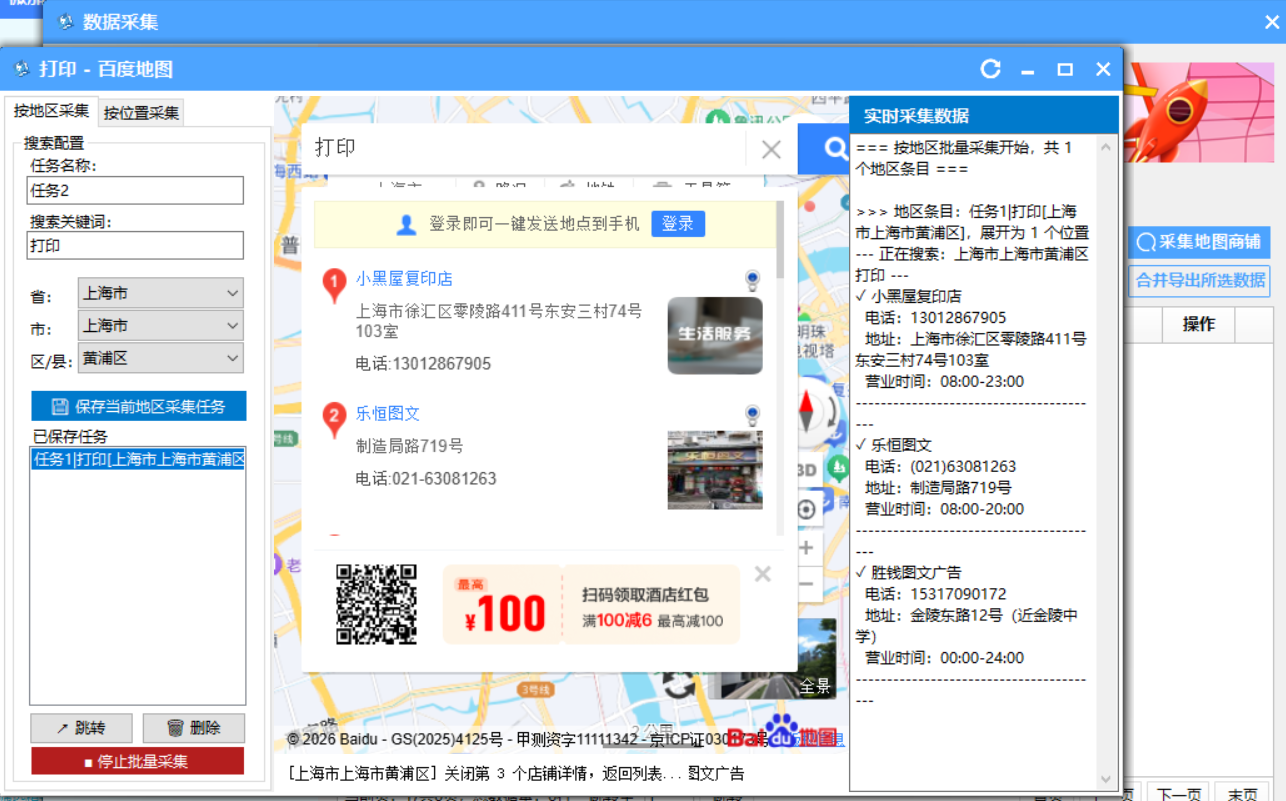Click the rocket banner image in the 数据采集 window
The height and width of the screenshot is (801, 1286).
tap(1199, 113)
